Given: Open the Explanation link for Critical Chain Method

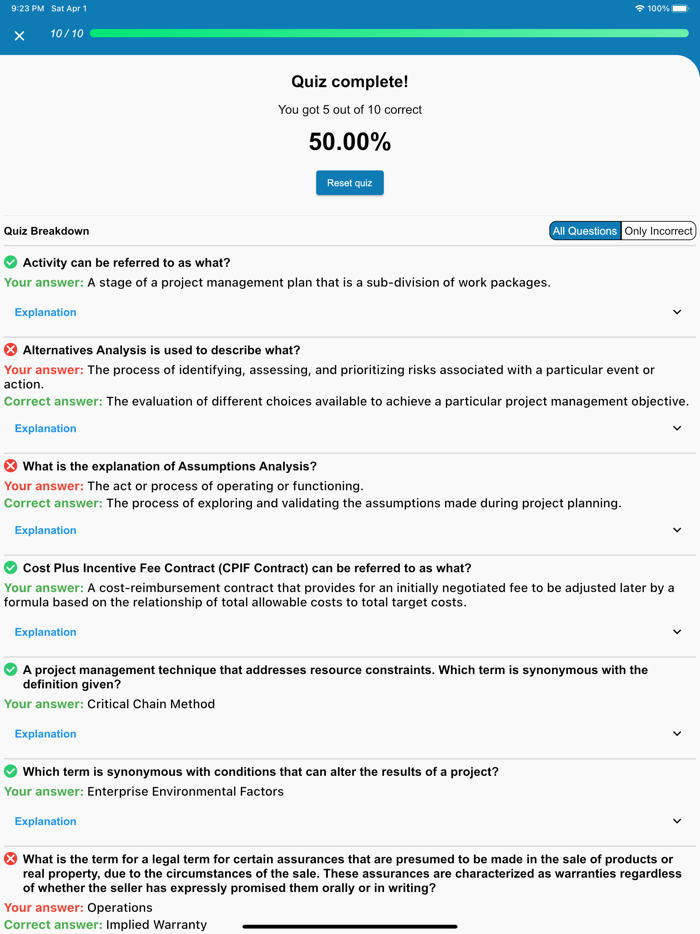Looking at the screenshot, I should click(x=45, y=733).
